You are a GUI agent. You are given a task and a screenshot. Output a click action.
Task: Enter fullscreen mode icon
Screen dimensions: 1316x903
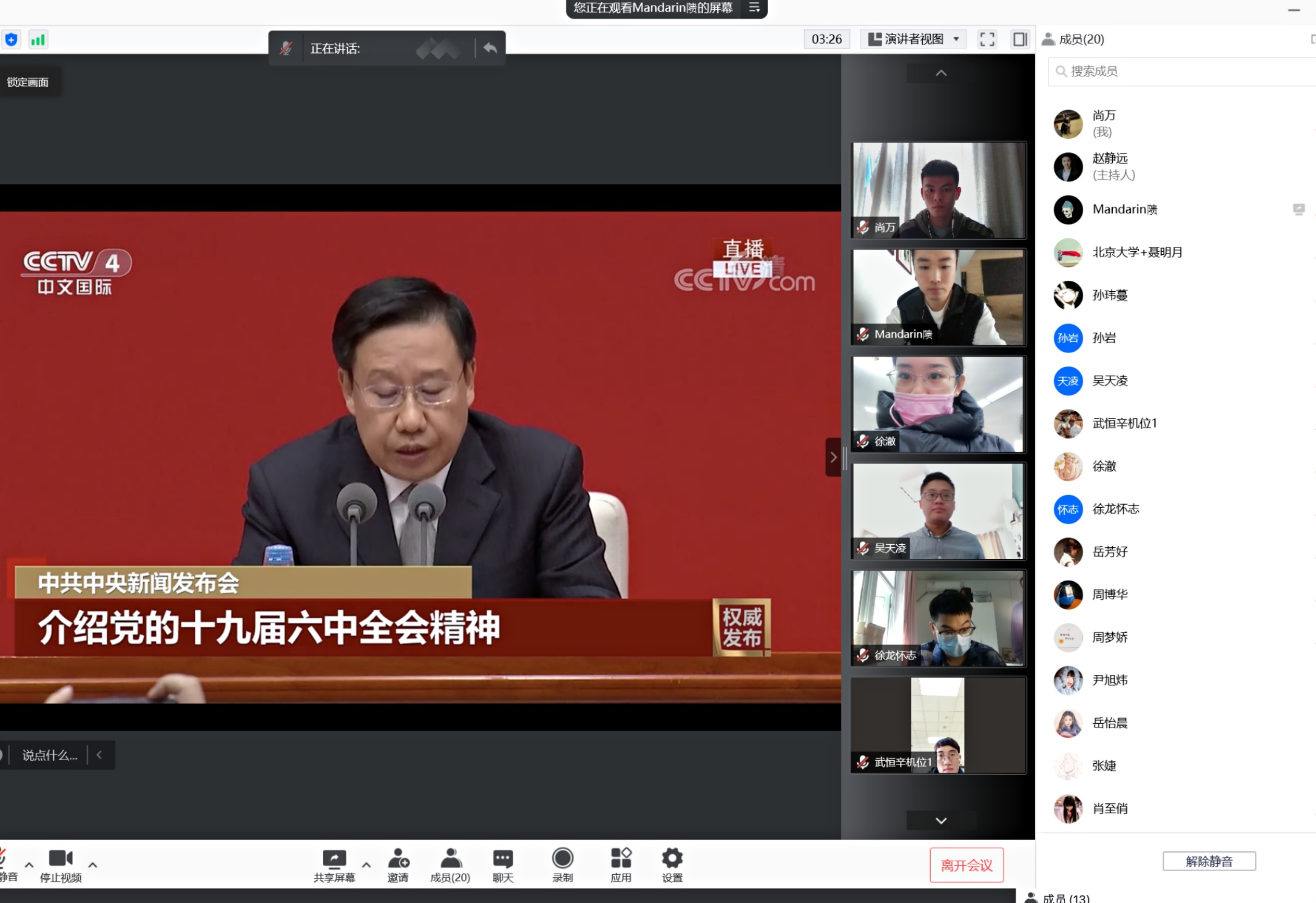pos(987,39)
